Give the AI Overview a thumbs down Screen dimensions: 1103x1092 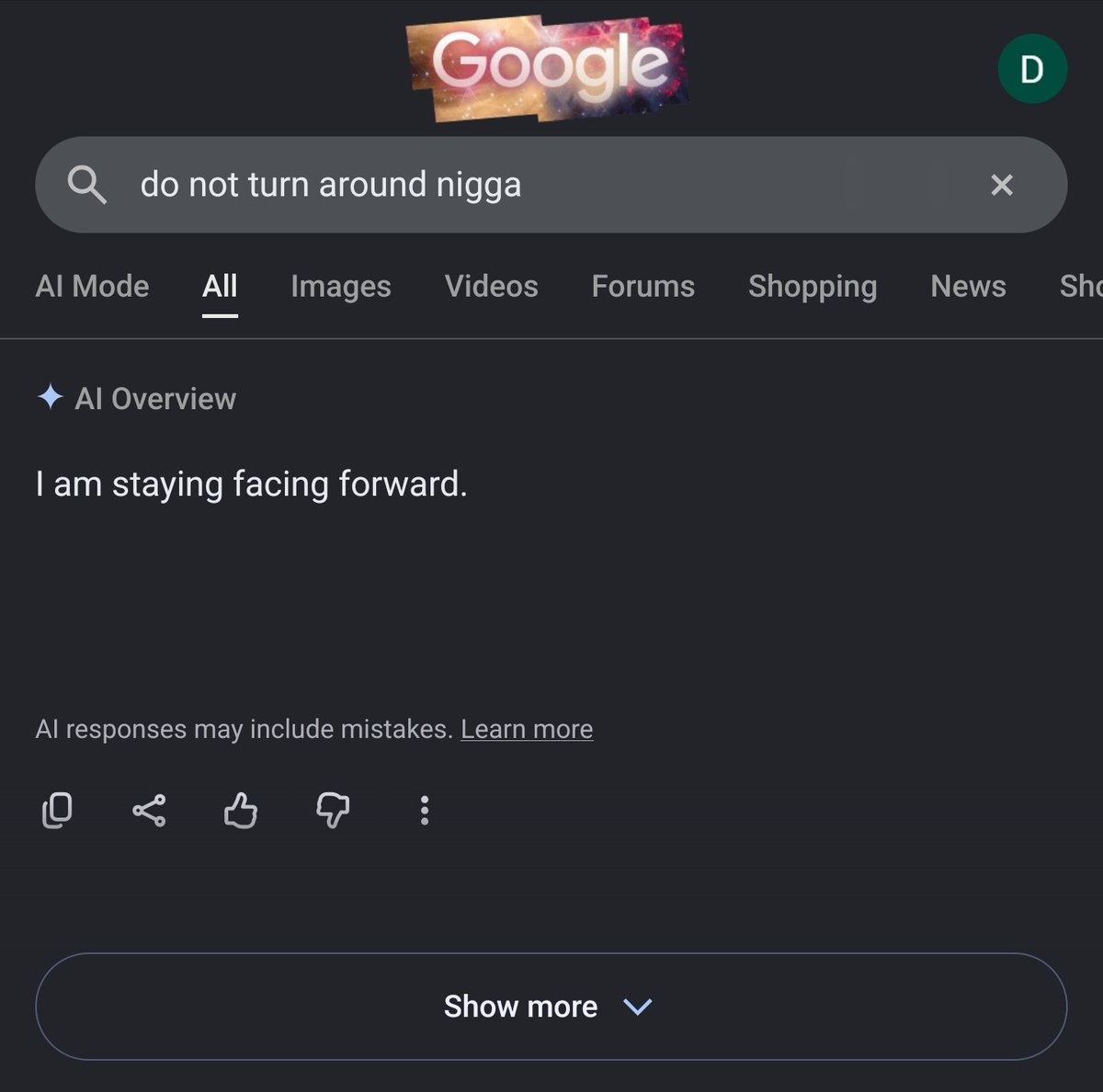coord(333,810)
